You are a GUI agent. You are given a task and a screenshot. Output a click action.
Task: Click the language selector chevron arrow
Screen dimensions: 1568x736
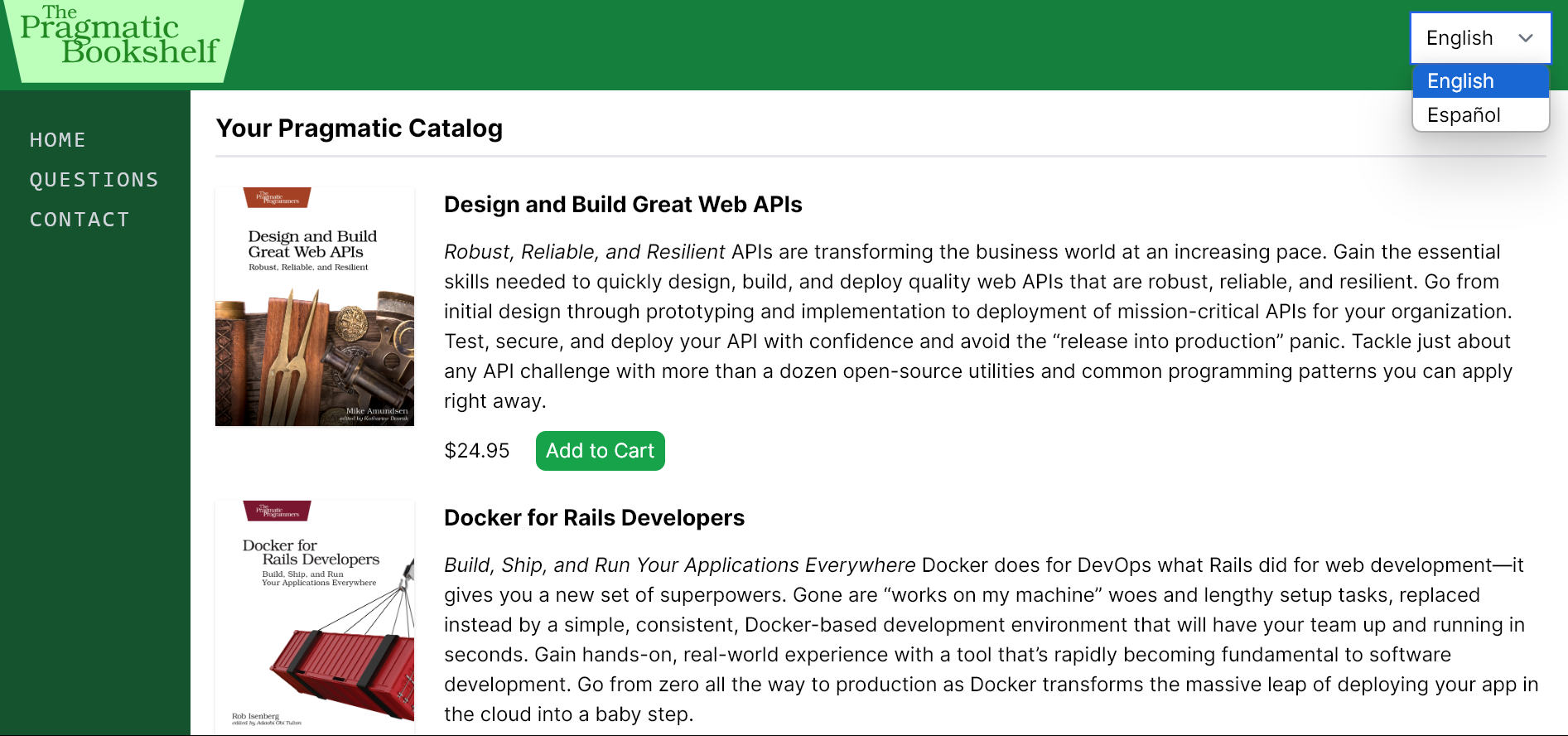click(x=1525, y=38)
